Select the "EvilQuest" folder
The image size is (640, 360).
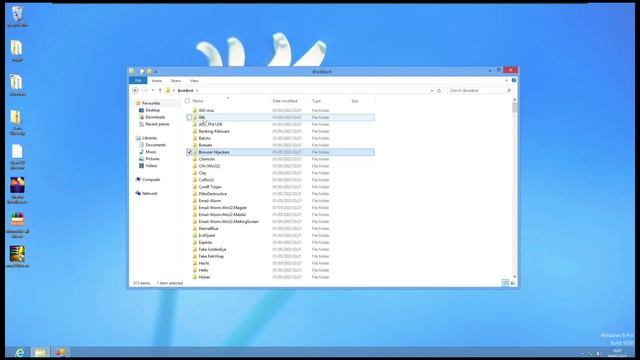tap(207, 235)
